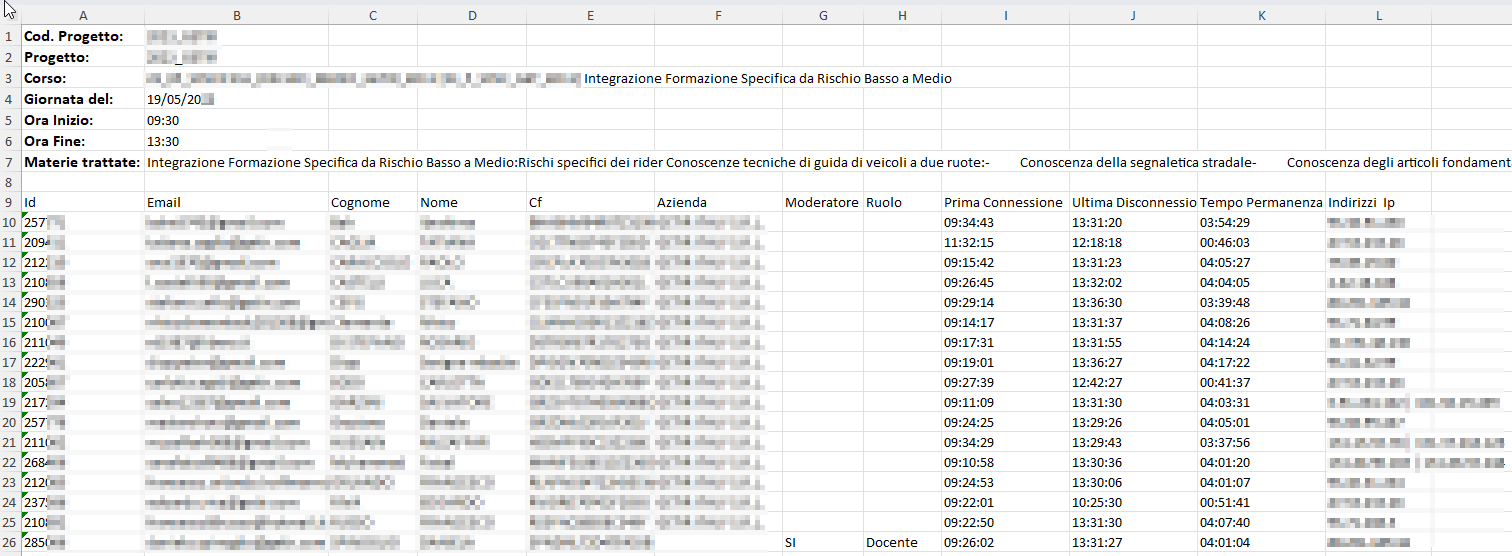This screenshot has height=556, width=1512.
Task: Select column header G
Action: tap(822, 15)
